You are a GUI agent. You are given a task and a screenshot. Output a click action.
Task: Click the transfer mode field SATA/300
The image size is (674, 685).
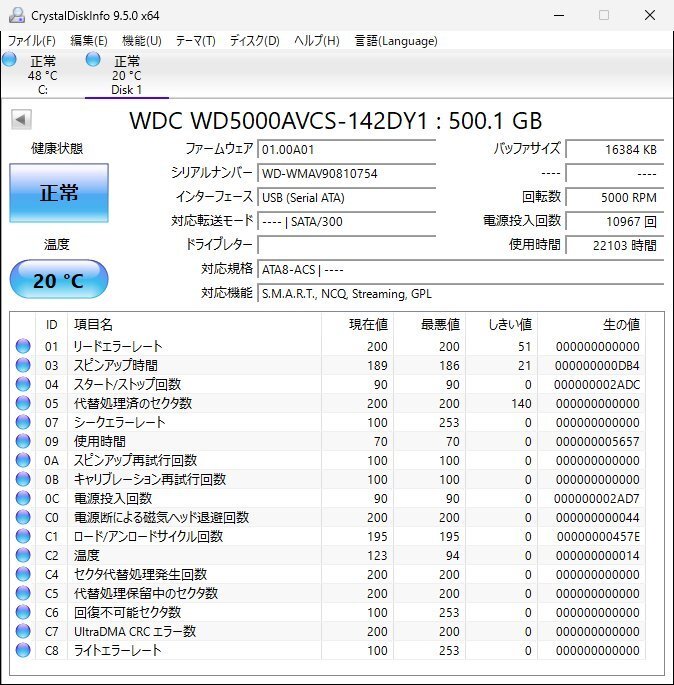347,221
